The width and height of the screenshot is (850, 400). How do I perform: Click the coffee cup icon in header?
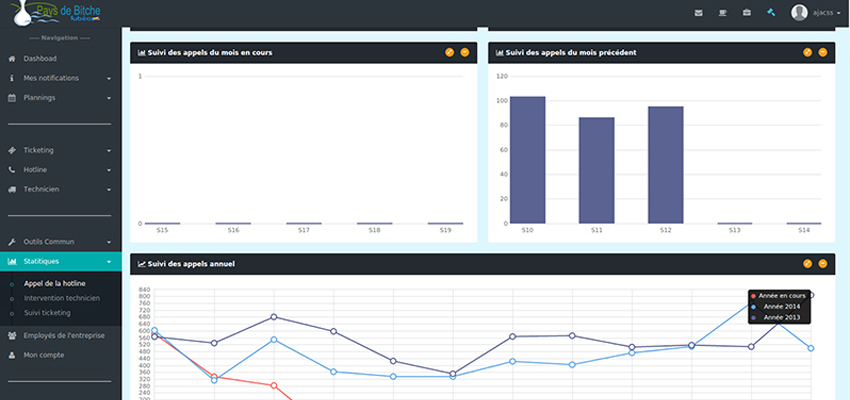[722, 13]
